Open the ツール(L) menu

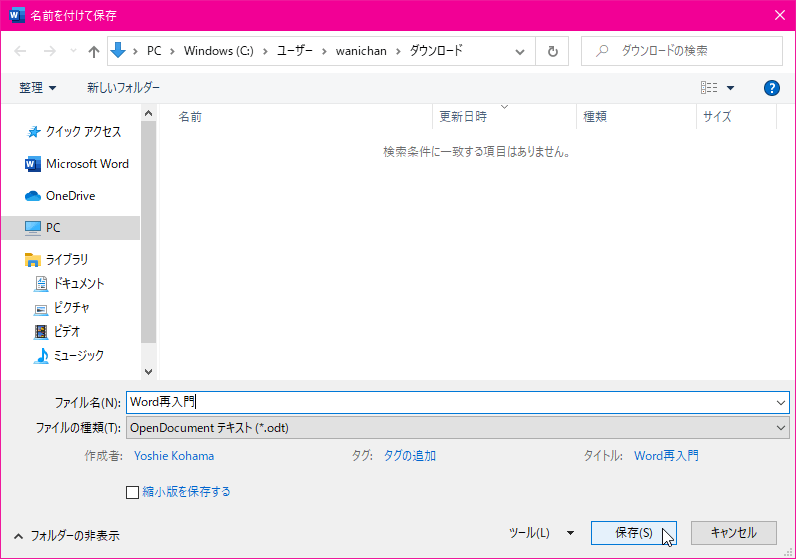(541, 533)
